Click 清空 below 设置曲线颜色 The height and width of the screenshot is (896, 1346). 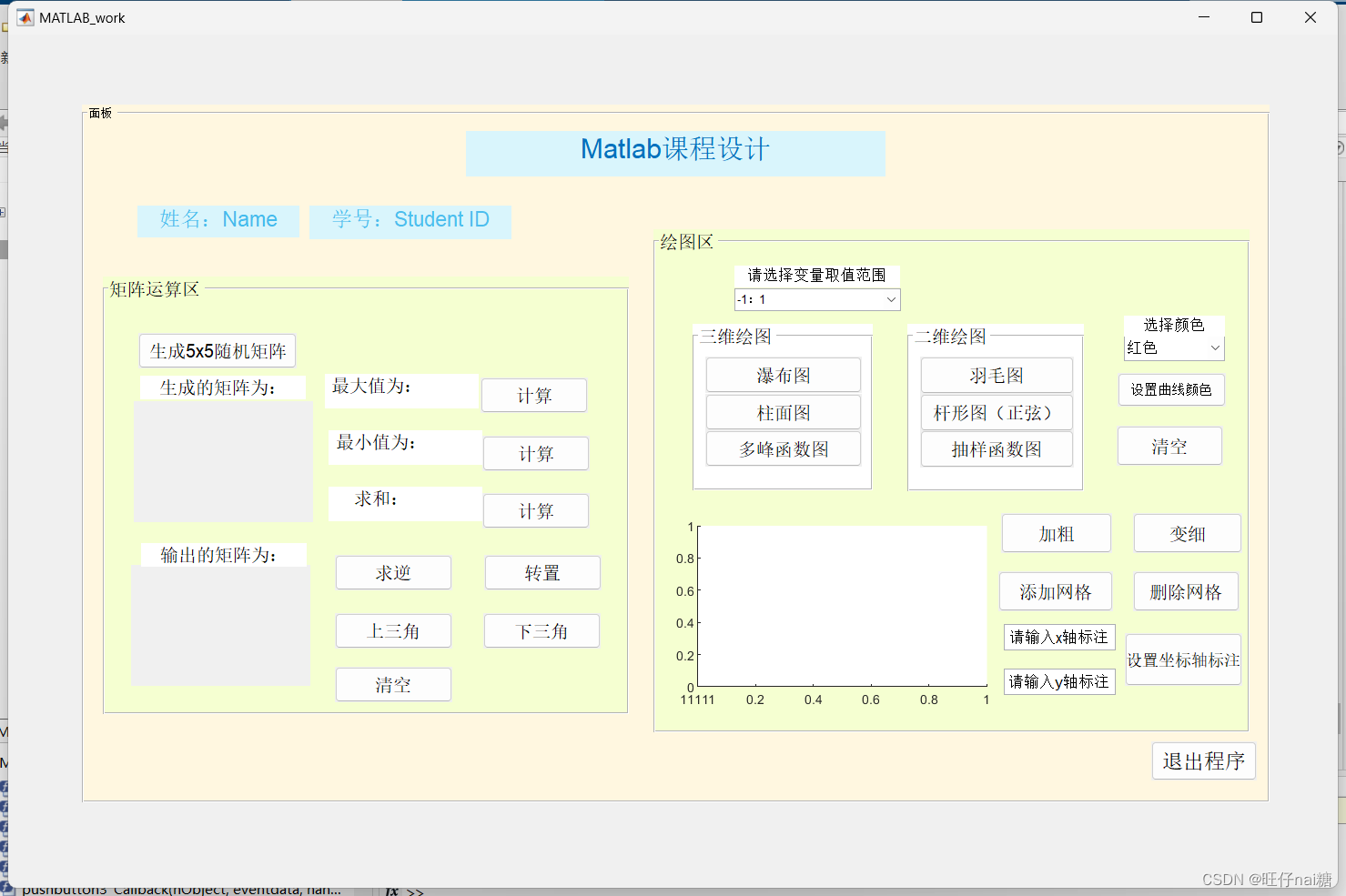(x=1169, y=446)
